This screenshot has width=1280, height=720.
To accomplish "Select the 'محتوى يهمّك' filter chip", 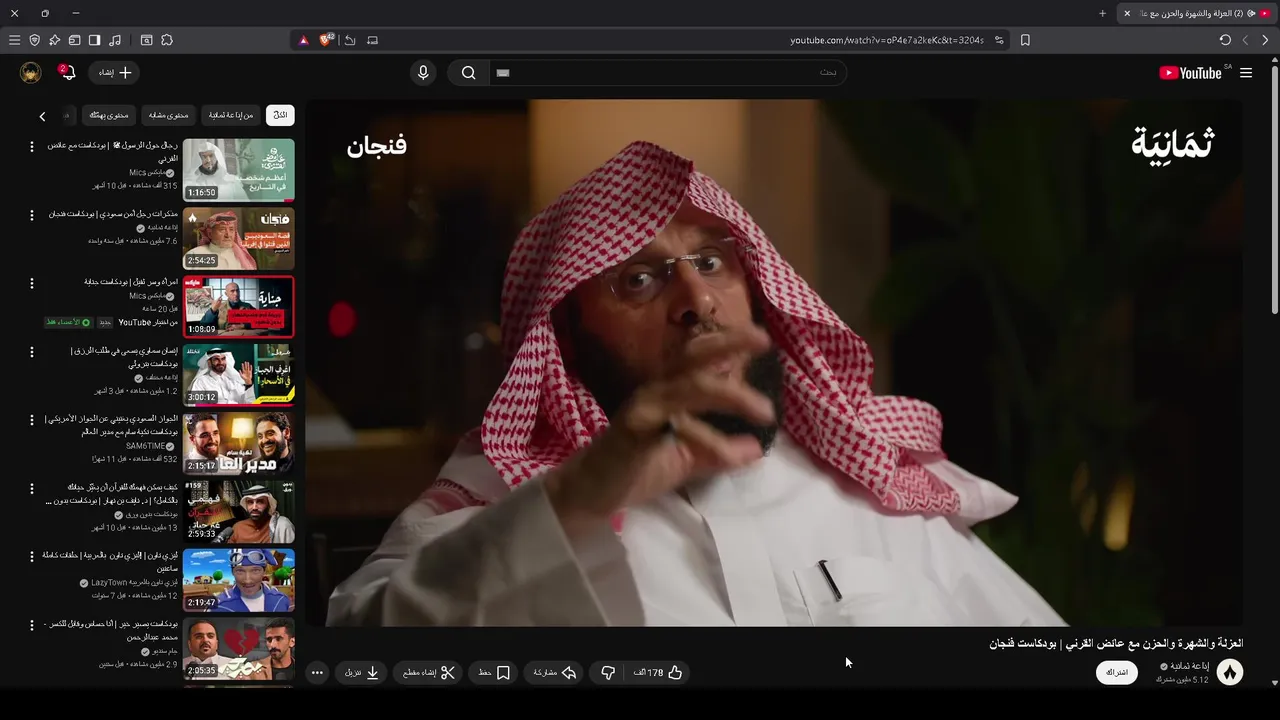I will tap(109, 115).
